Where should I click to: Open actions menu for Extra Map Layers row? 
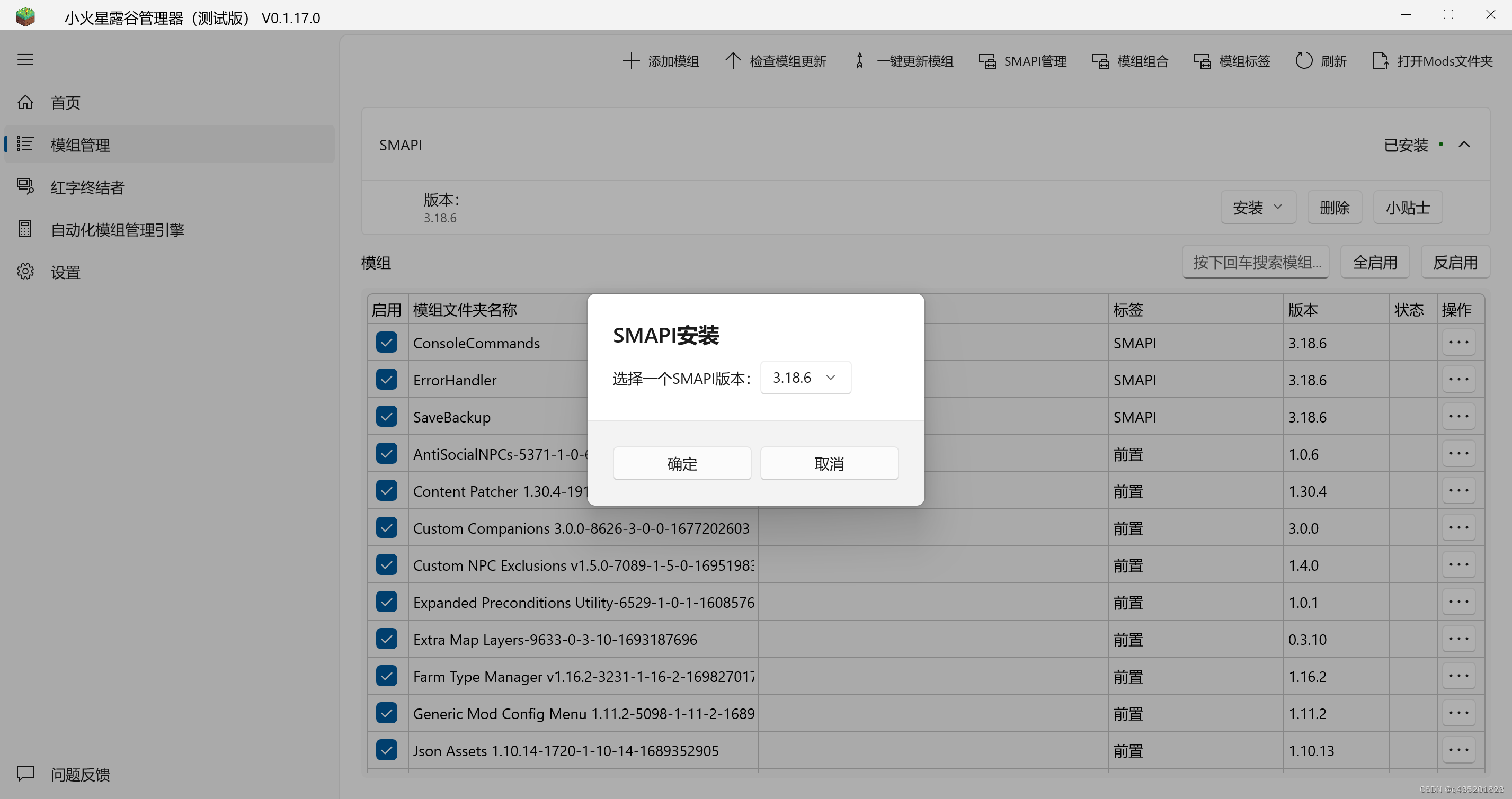pos(1458,639)
